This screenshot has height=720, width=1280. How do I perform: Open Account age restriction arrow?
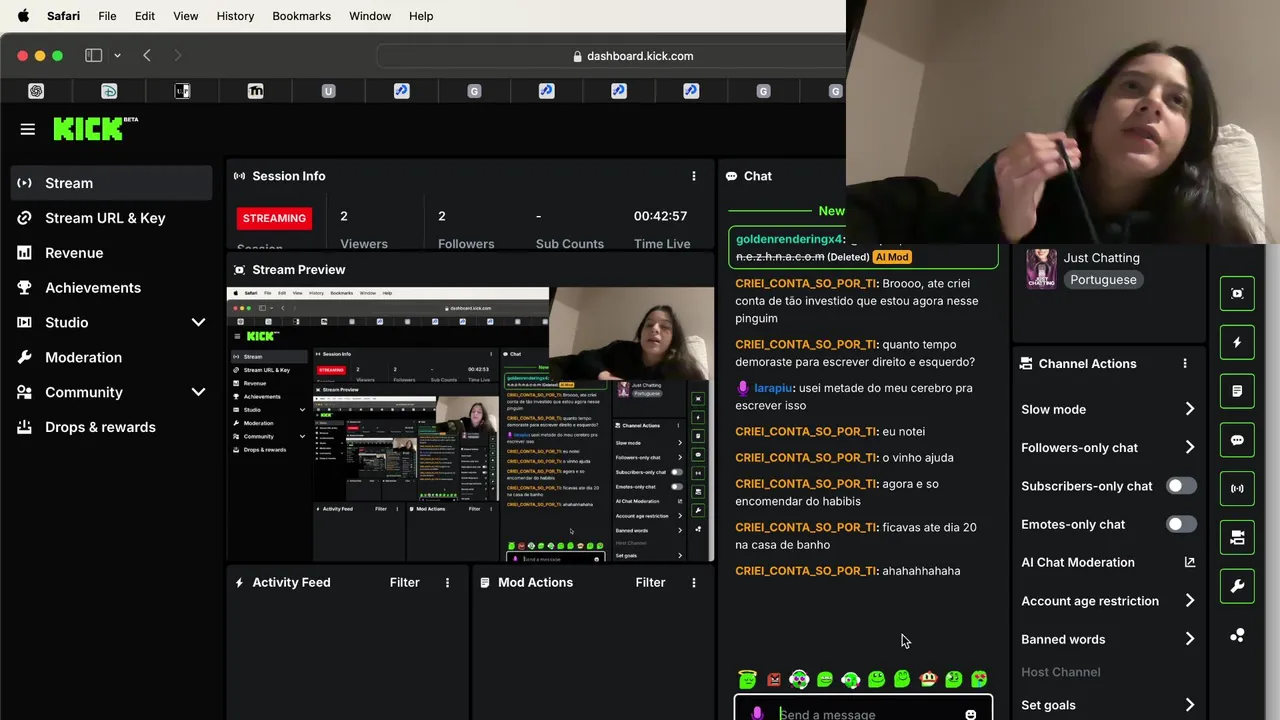1189,601
